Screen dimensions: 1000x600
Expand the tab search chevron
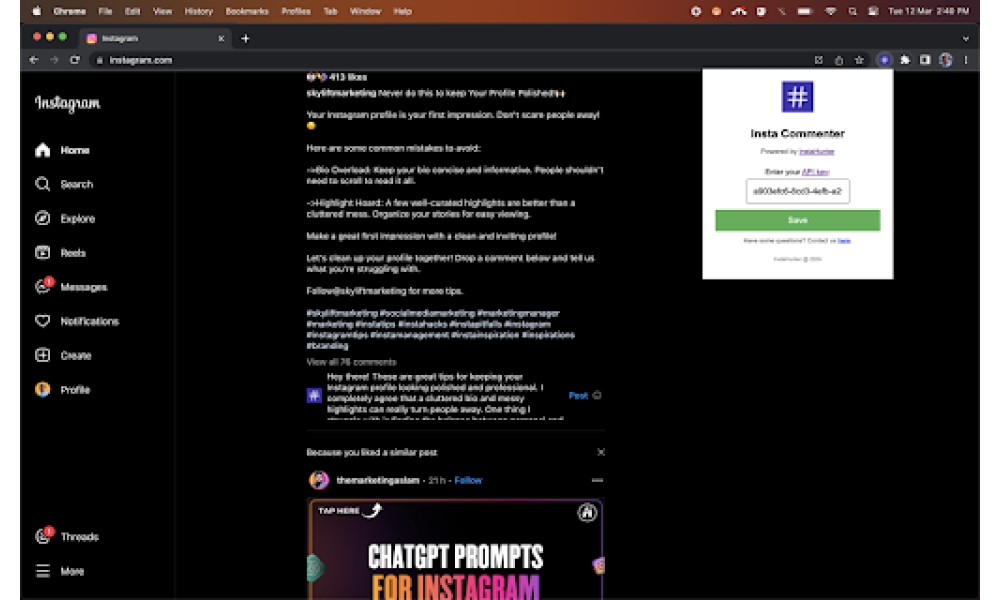(x=966, y=38)
